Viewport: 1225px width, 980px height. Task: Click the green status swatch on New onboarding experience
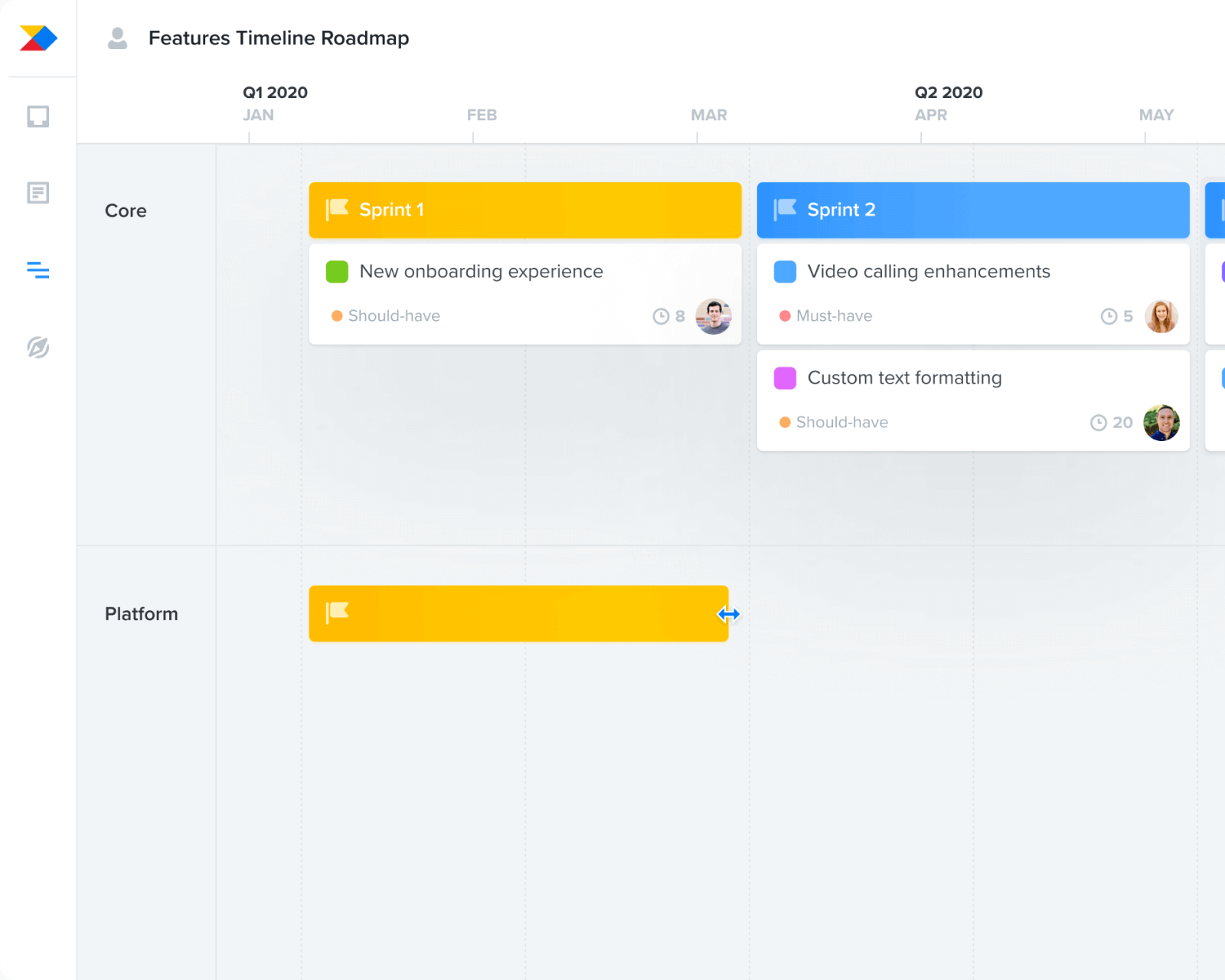[337, 271]
